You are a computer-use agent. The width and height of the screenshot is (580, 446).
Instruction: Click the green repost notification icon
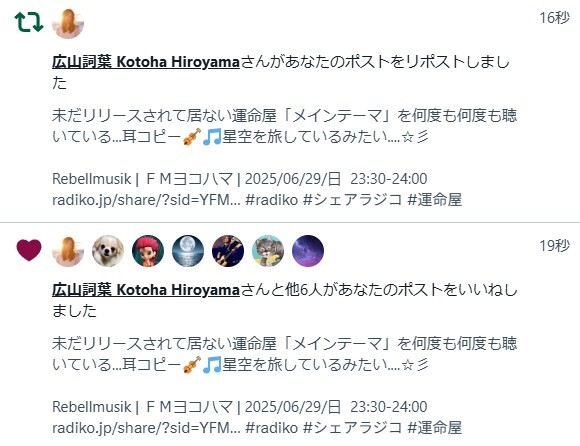pyautogui.click(x=29, y=22)
